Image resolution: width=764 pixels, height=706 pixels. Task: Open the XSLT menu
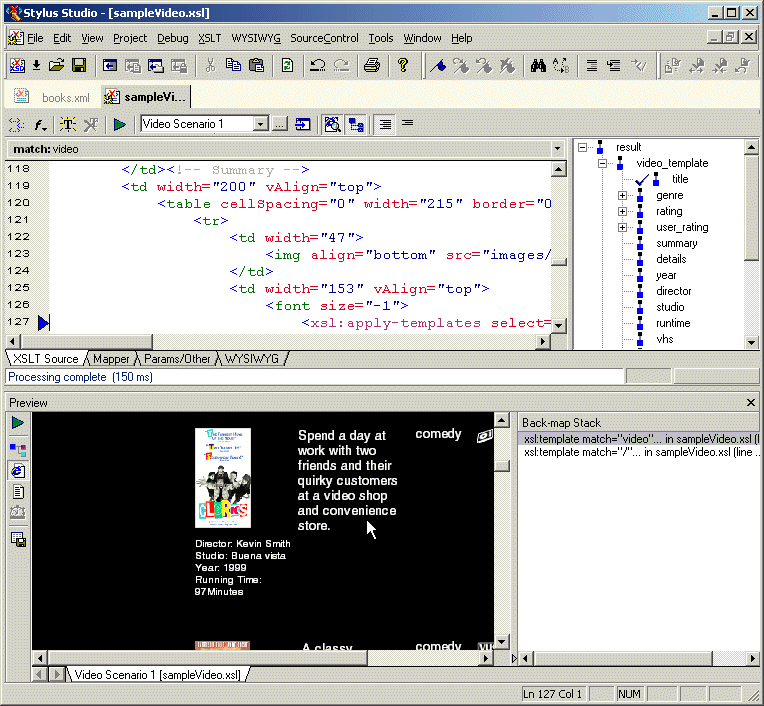[209, 38]
